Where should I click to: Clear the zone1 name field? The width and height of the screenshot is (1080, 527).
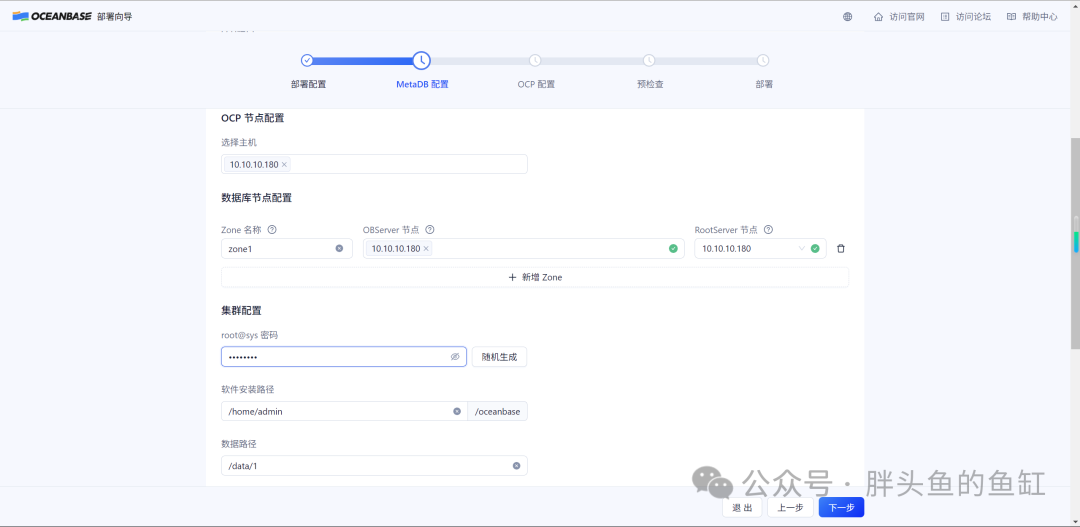click(339, 249)
